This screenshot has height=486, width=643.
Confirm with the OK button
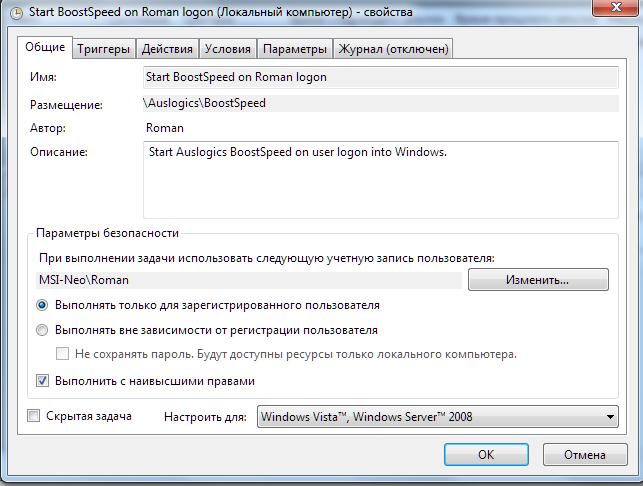coord(486,454)
